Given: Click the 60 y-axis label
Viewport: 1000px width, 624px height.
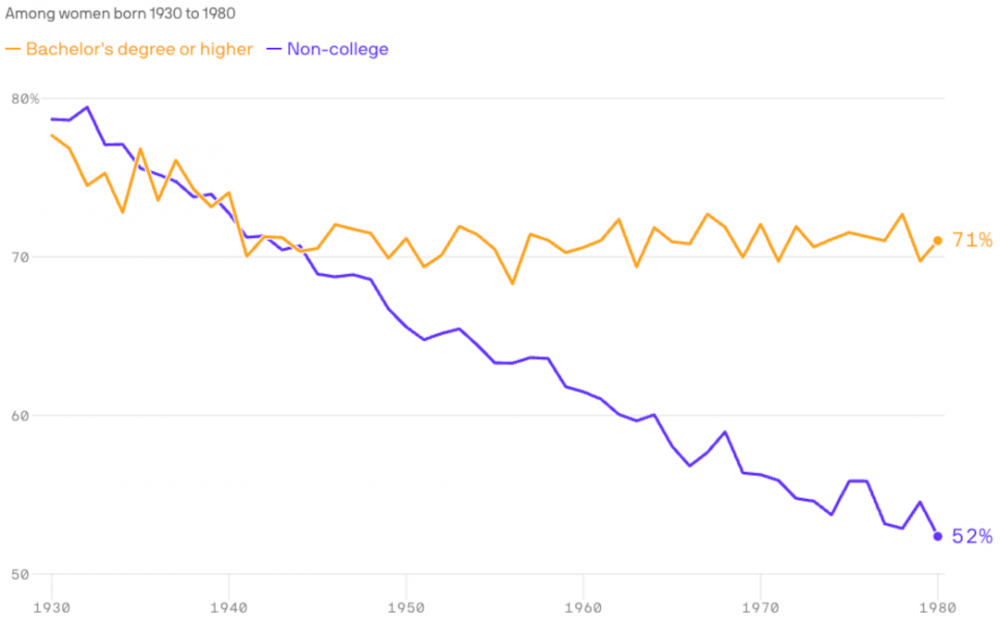Looking at the screenshot, I should 21,415.
